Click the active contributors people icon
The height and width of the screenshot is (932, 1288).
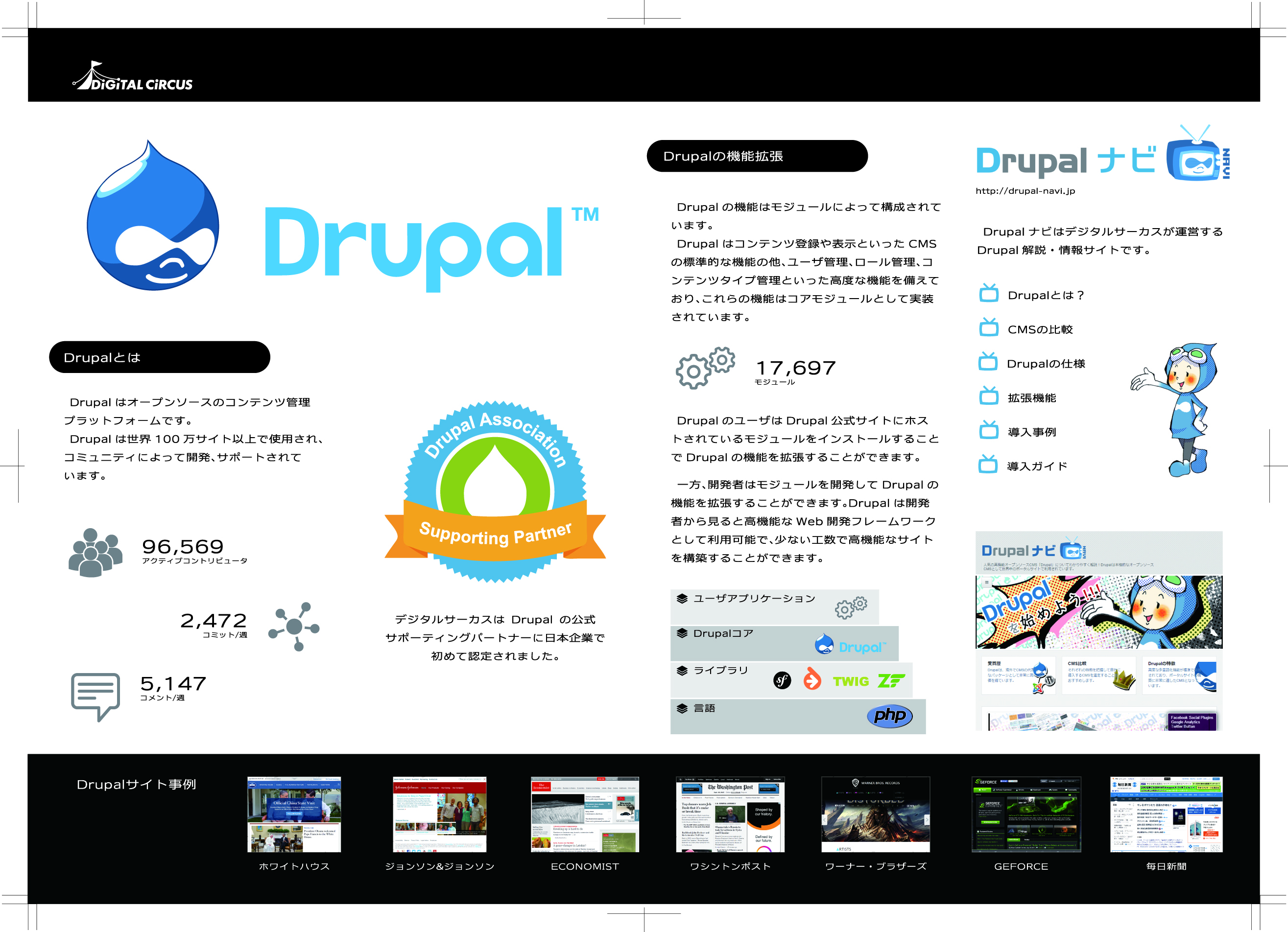[95, 552]
